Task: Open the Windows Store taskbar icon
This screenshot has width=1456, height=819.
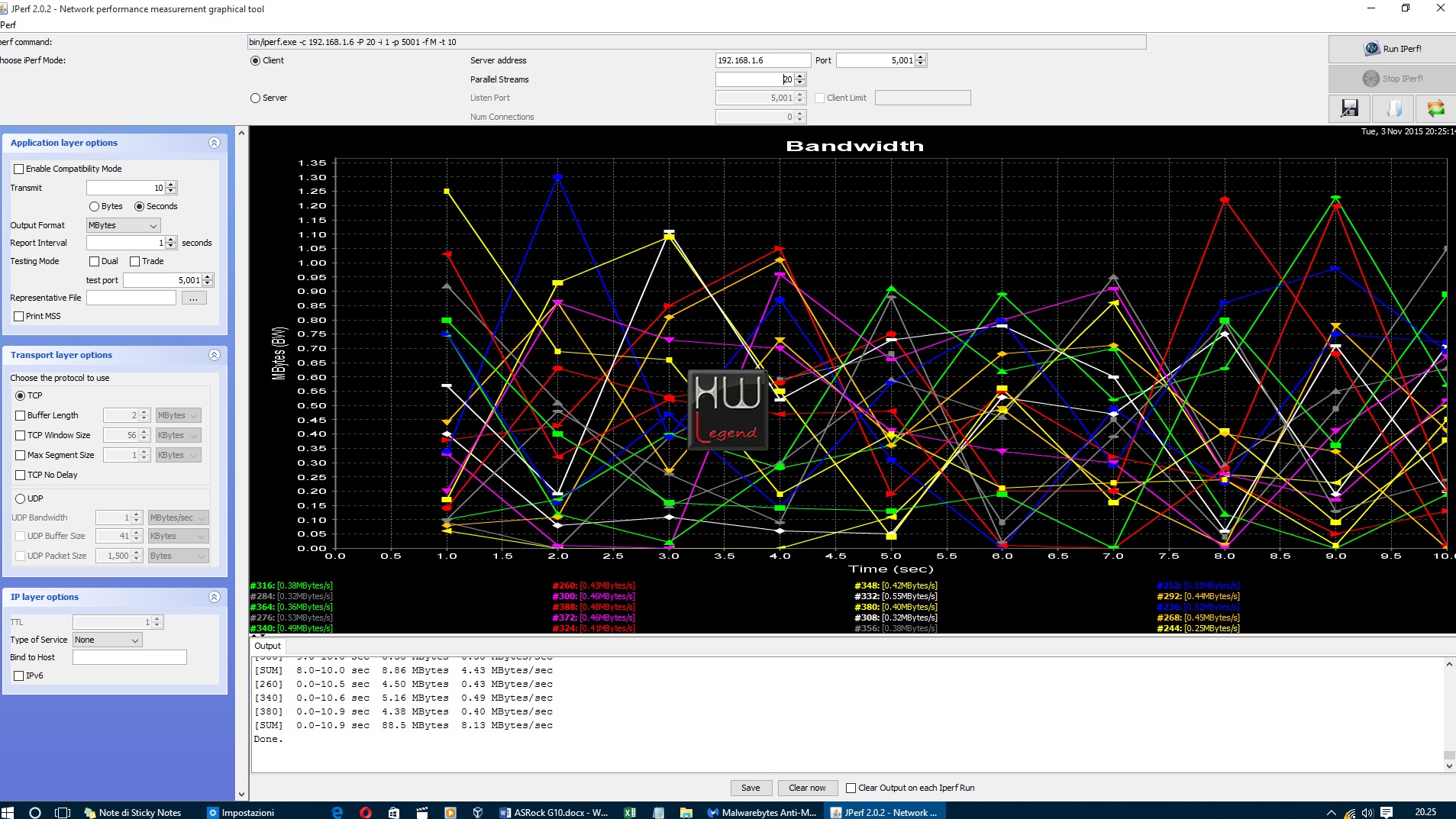Action: (x=394, y=812)
